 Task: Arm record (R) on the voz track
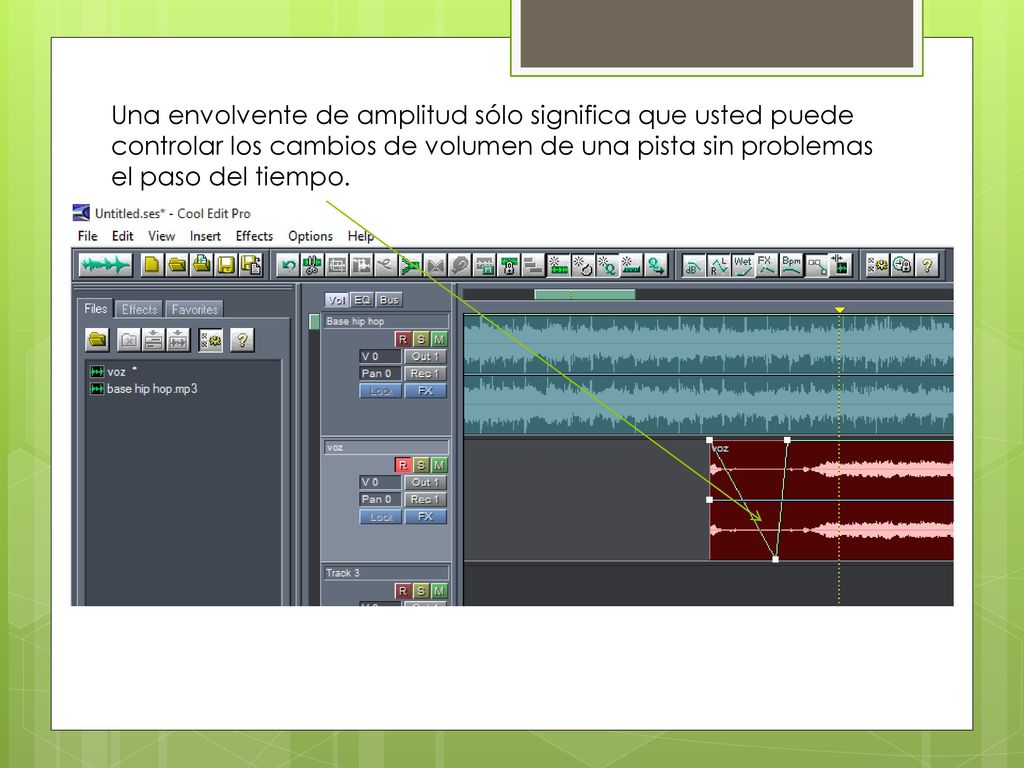click(402, 464)
